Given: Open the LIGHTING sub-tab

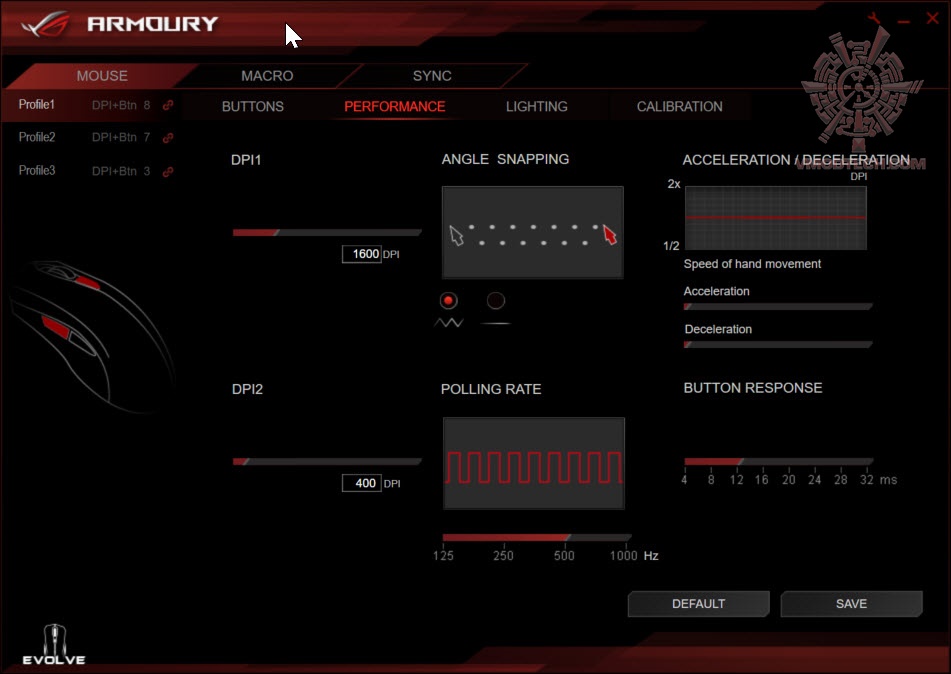Looking at the screenshot, I should click(536, 107).
